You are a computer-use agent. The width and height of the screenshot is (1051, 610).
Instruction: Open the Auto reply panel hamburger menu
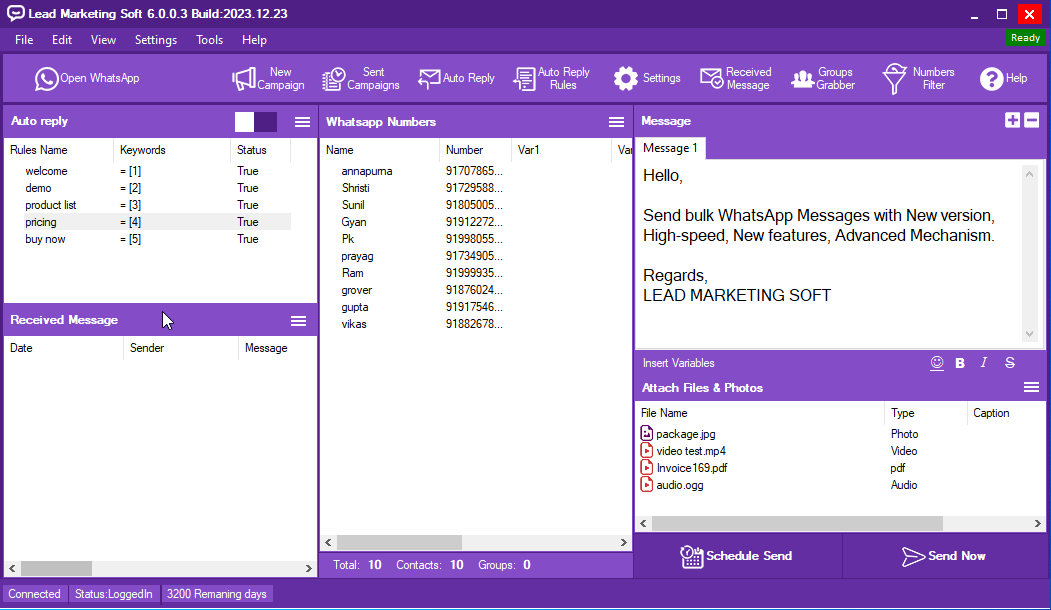302,122
